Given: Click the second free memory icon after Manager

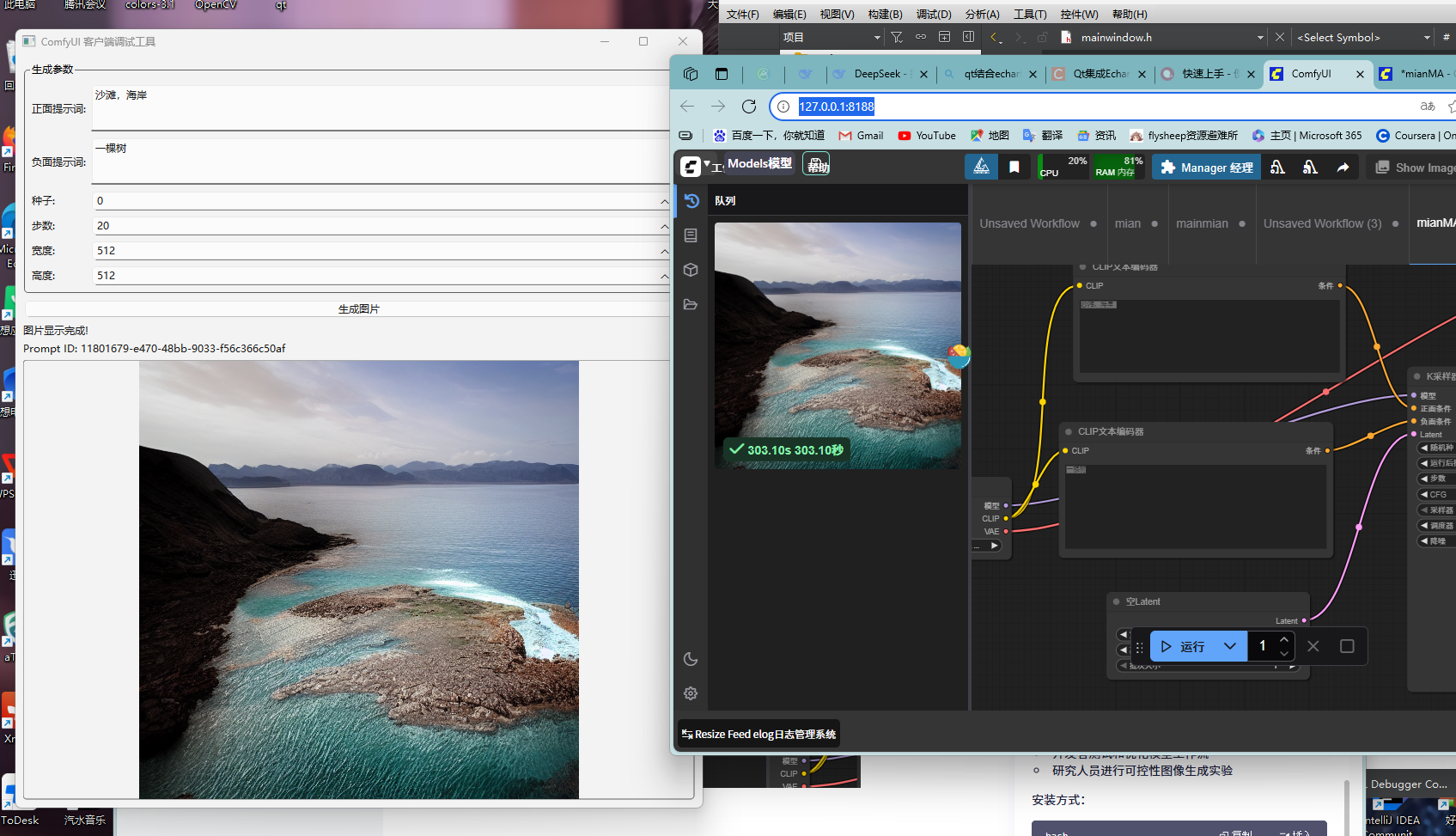Looking at the screenshot, I should 1310,168.
